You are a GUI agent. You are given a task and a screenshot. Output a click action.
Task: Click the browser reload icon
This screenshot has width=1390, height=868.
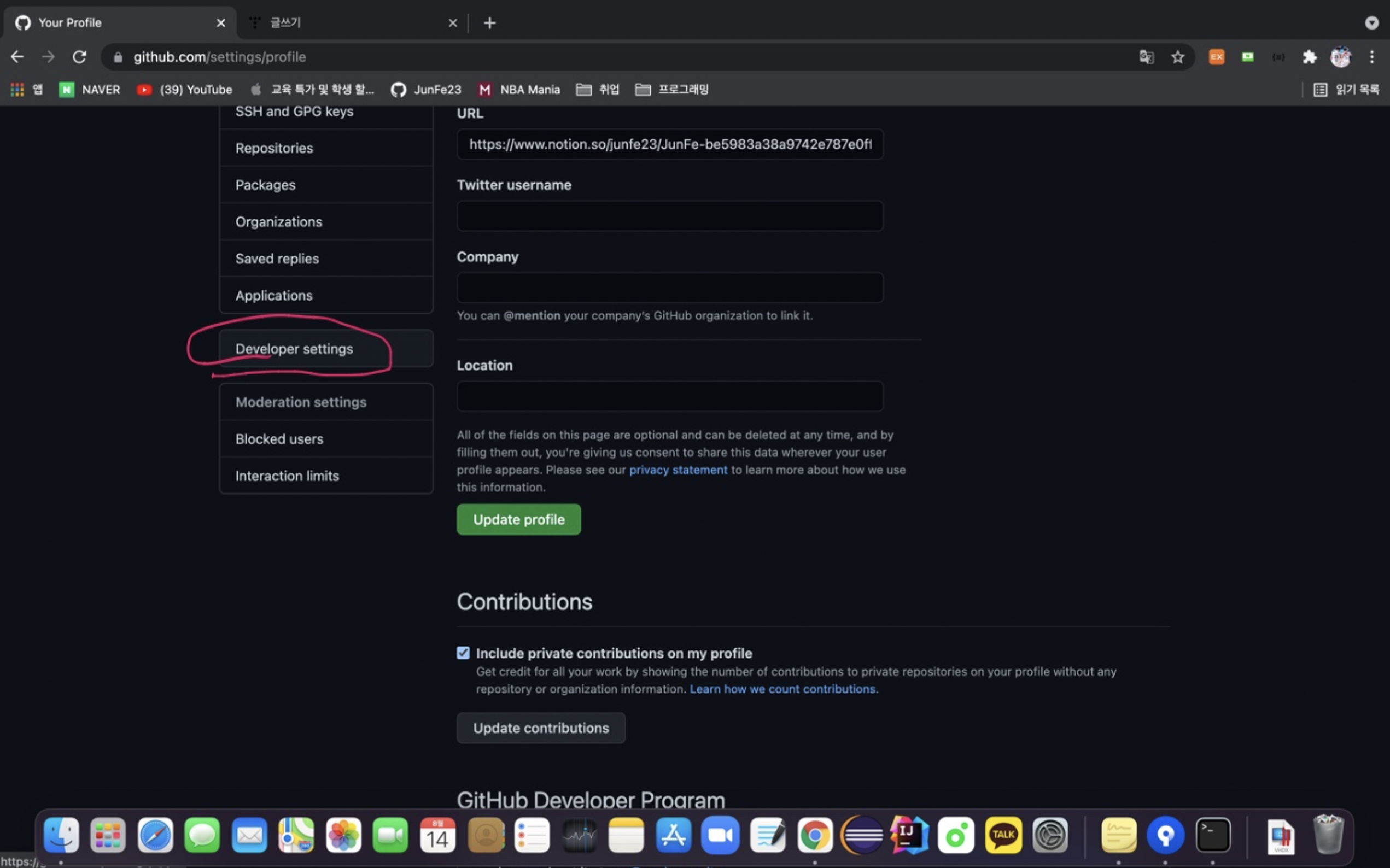point(79,57)
